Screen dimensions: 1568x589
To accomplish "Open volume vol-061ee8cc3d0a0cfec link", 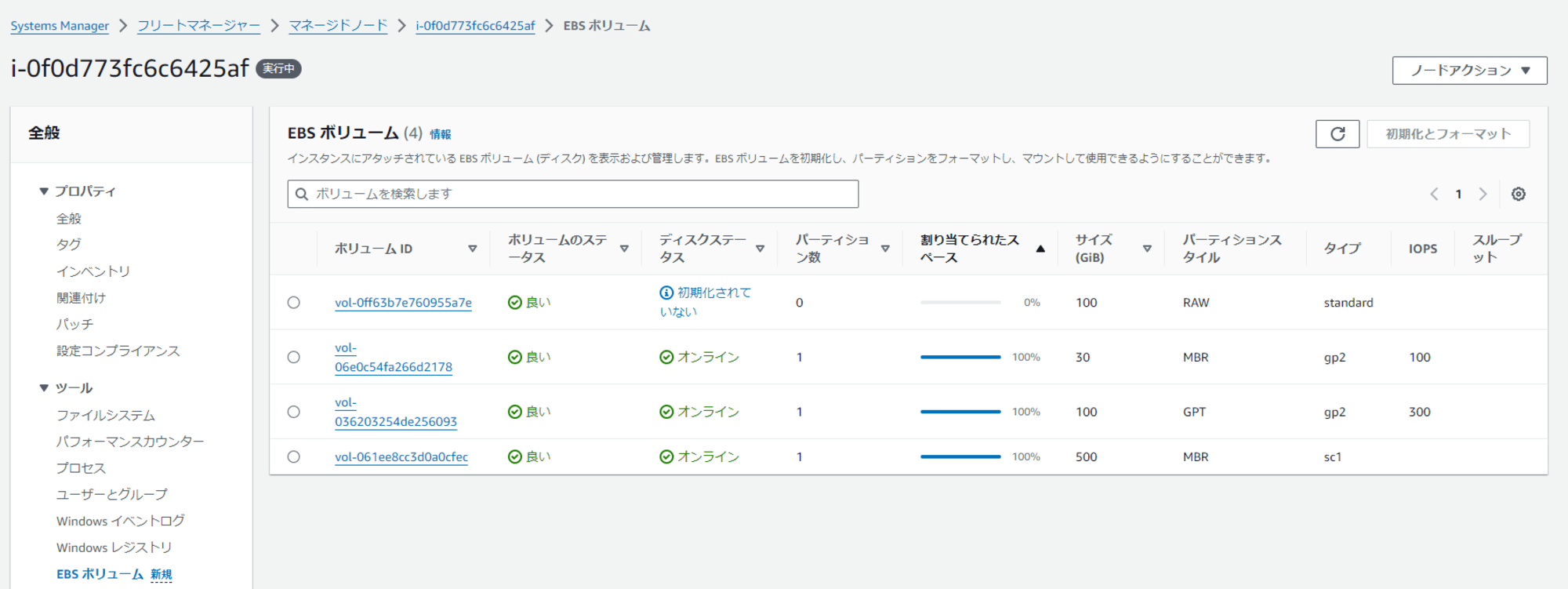I will click(x=401, y=456).
